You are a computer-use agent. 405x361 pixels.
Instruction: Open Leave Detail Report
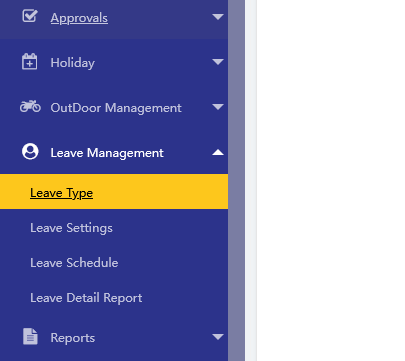pos(86,298)
